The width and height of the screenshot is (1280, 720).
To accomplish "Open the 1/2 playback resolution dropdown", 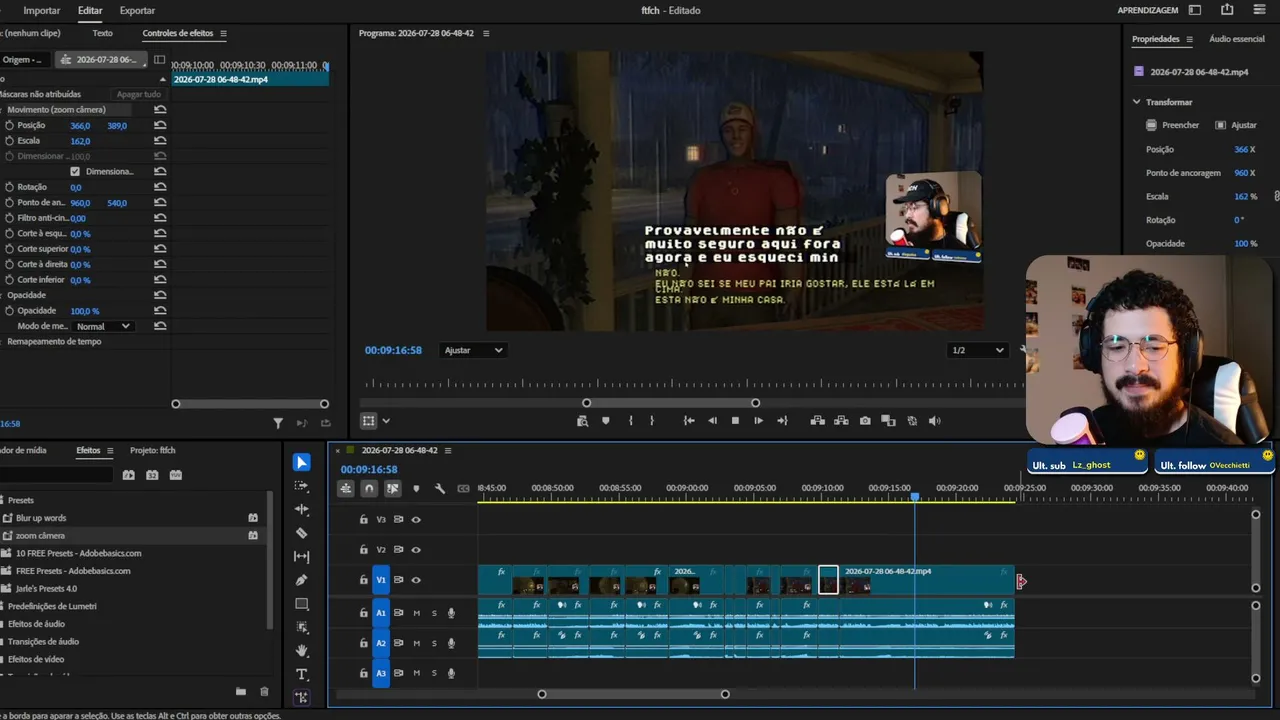I will click(978, 350).
